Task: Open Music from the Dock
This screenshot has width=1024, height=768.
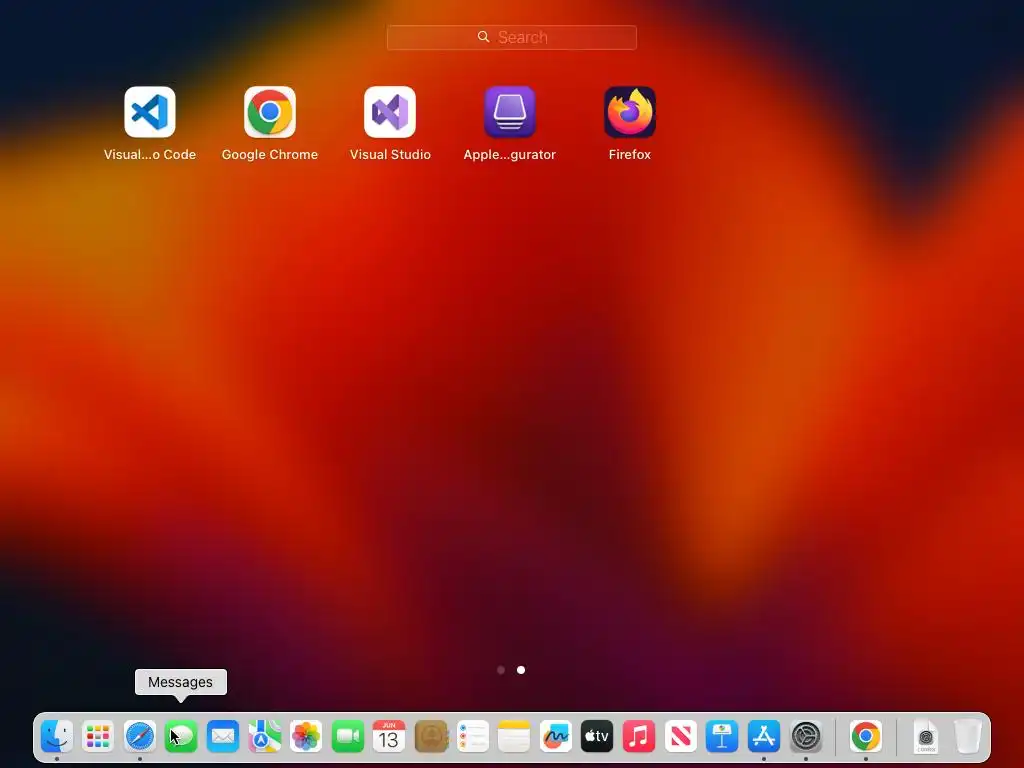Action: coord(639,737)
